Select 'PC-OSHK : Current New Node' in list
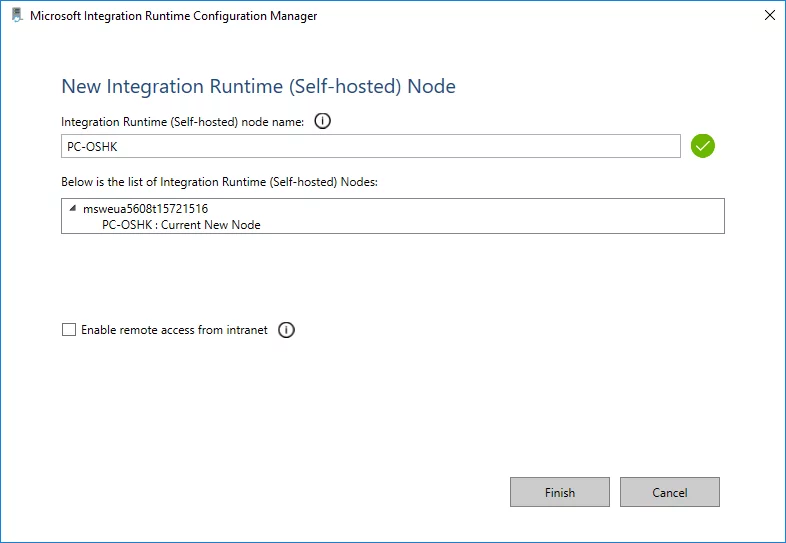This screenshot has height=543, width=786. pos(181,225)
